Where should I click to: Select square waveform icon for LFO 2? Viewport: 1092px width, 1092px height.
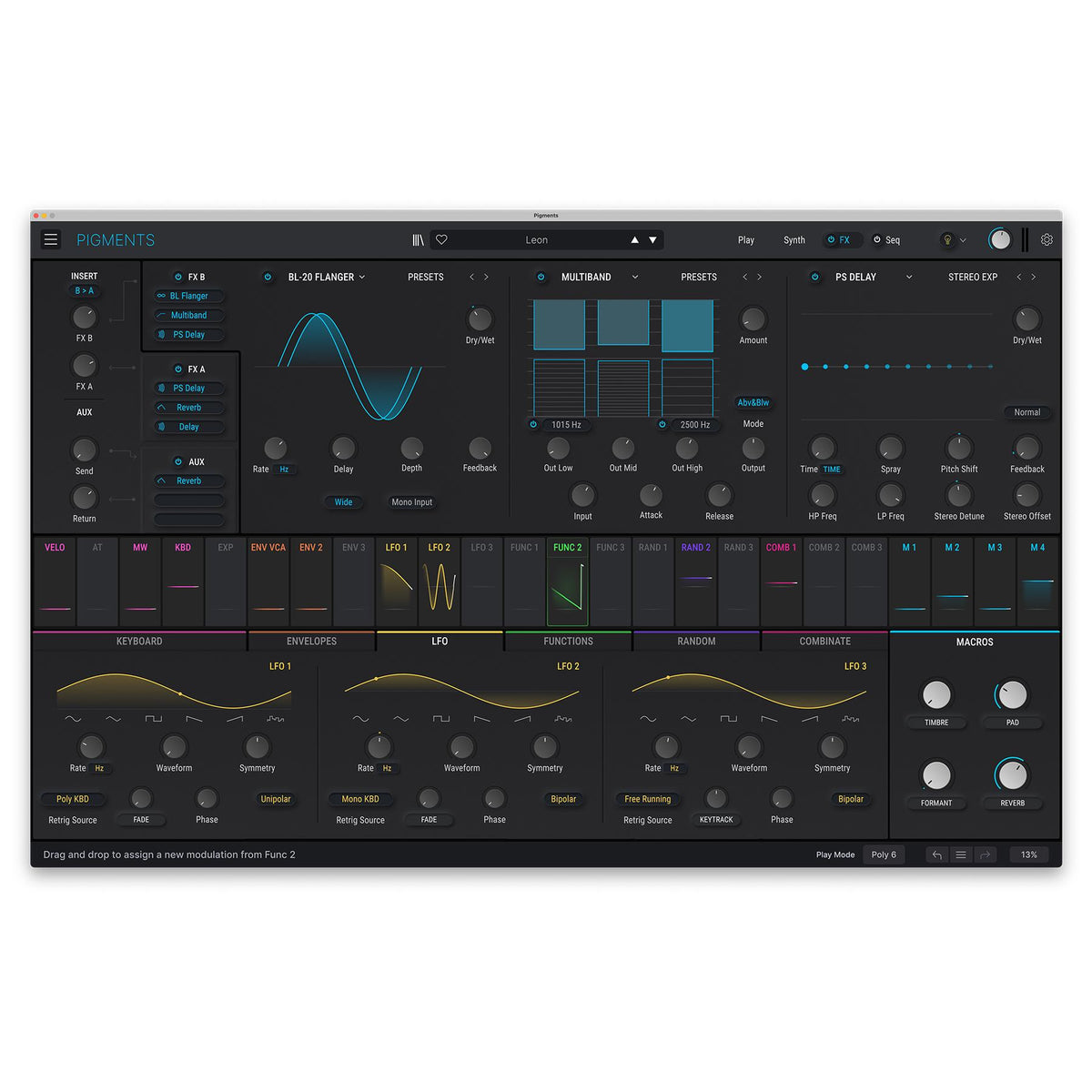441,719
